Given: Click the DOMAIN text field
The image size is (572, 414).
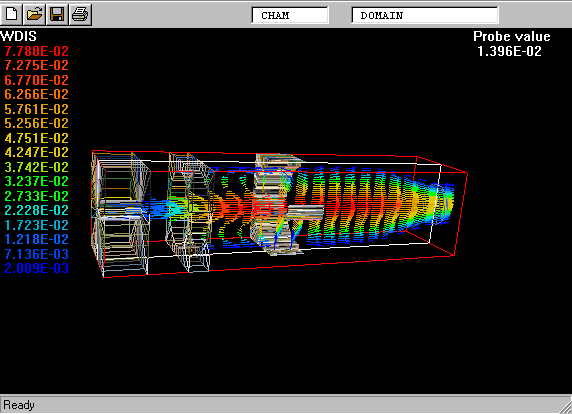Looking at the screenshot, I should 425,15.
